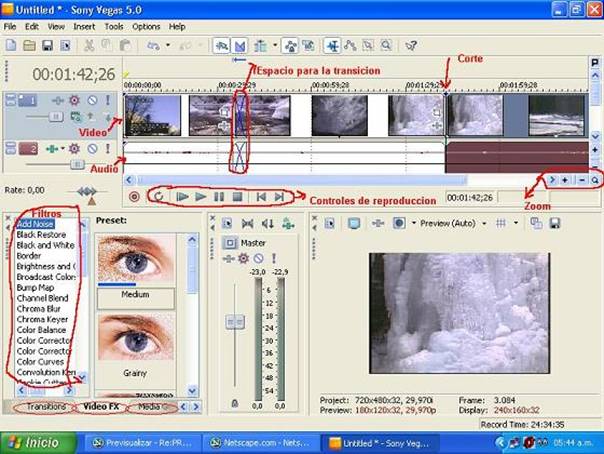
Task: Switch to the Transitions tab
Action: click(x=46, y=407)
